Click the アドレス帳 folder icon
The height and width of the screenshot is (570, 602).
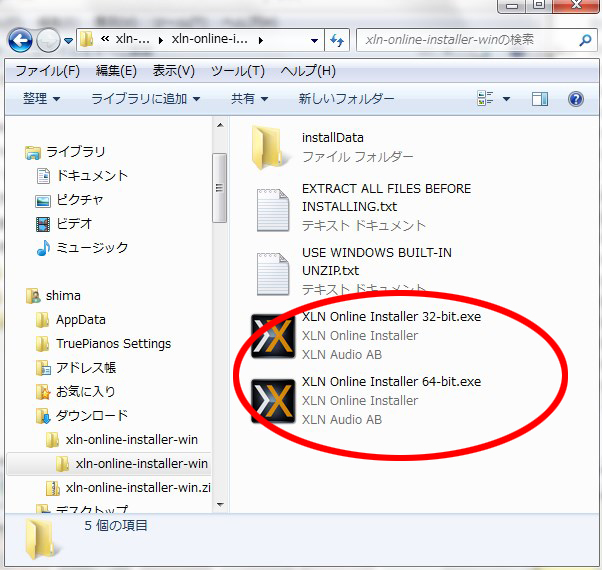tap(43, 368)
